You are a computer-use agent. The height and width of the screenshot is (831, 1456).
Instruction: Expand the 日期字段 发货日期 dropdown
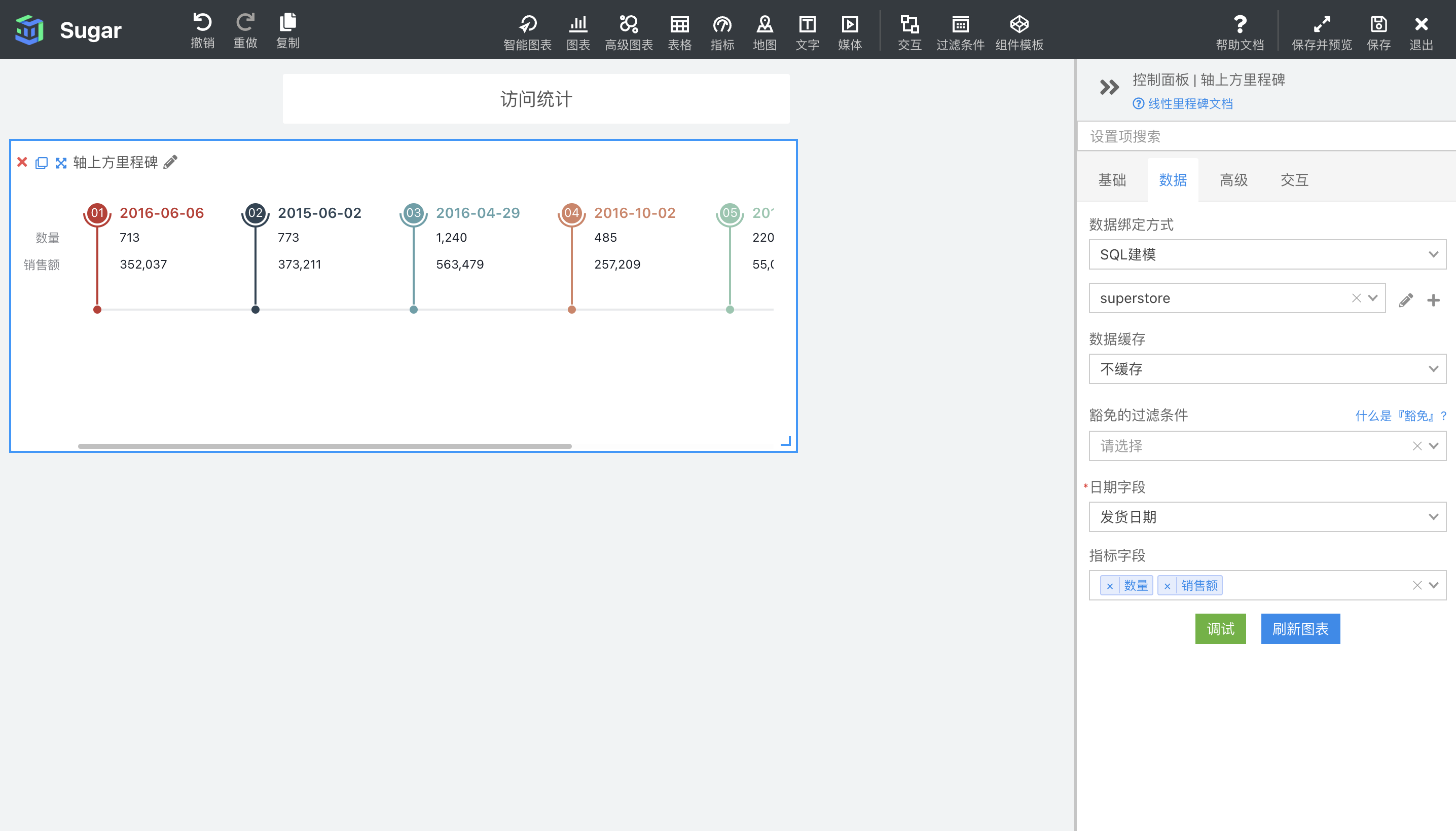1267,516
